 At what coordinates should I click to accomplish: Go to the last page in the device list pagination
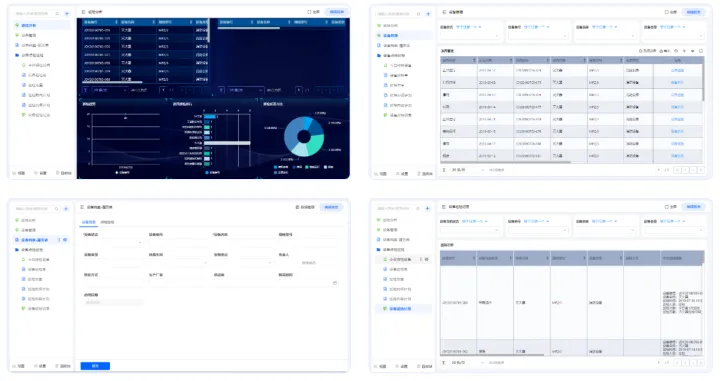(x=701, y=170)
